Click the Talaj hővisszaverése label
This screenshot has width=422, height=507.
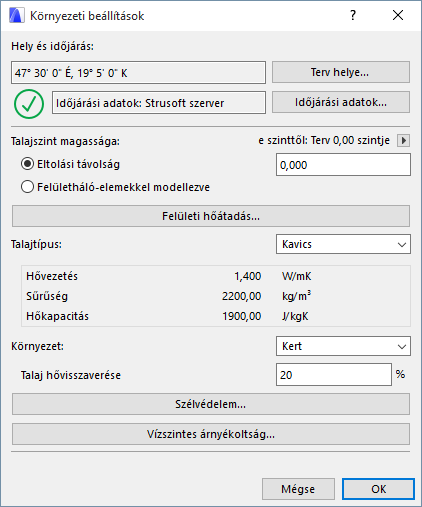point(71,375)
